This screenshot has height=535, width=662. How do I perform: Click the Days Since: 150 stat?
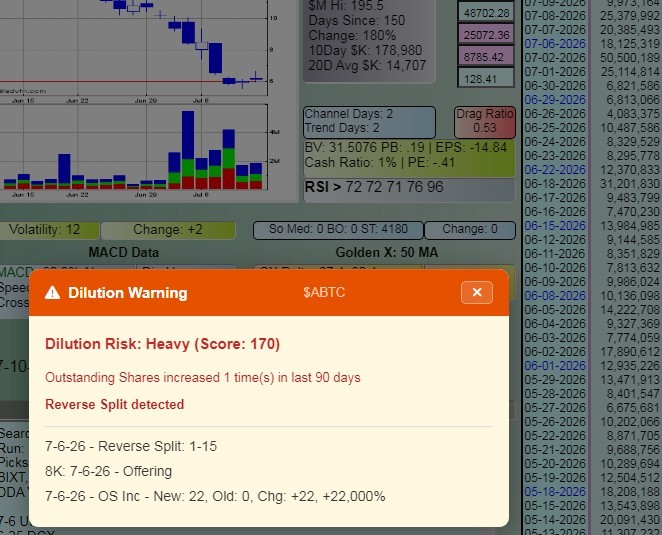point(357,20)
